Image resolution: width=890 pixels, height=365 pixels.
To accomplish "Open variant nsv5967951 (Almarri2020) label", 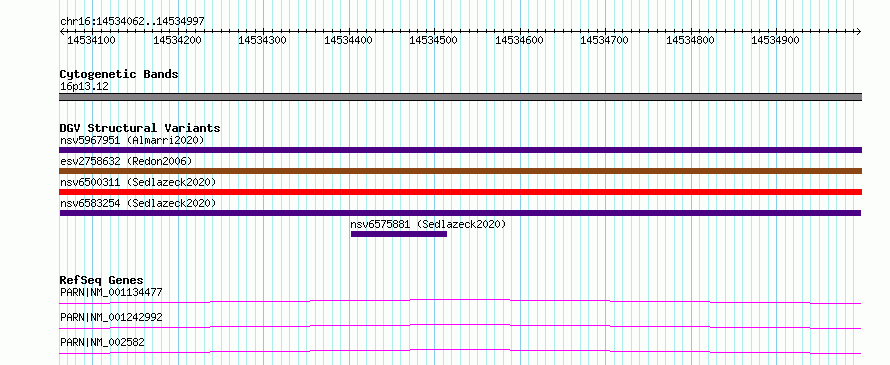I will coord(132,140).
